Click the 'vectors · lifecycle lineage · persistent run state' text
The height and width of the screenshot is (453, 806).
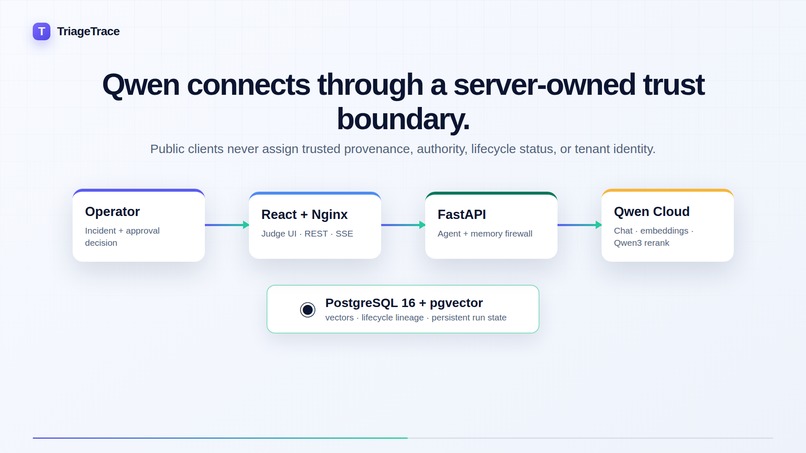click(x=416, y=318)
